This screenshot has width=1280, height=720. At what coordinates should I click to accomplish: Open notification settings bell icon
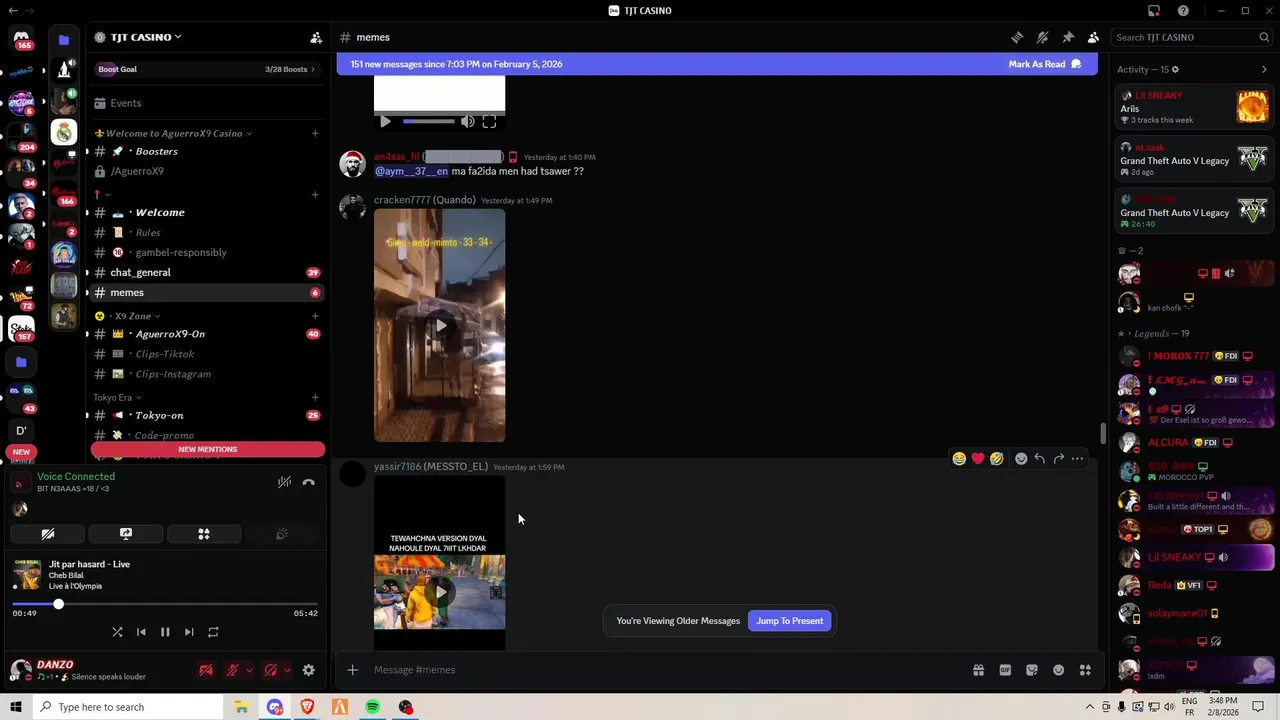[1042, 37]
